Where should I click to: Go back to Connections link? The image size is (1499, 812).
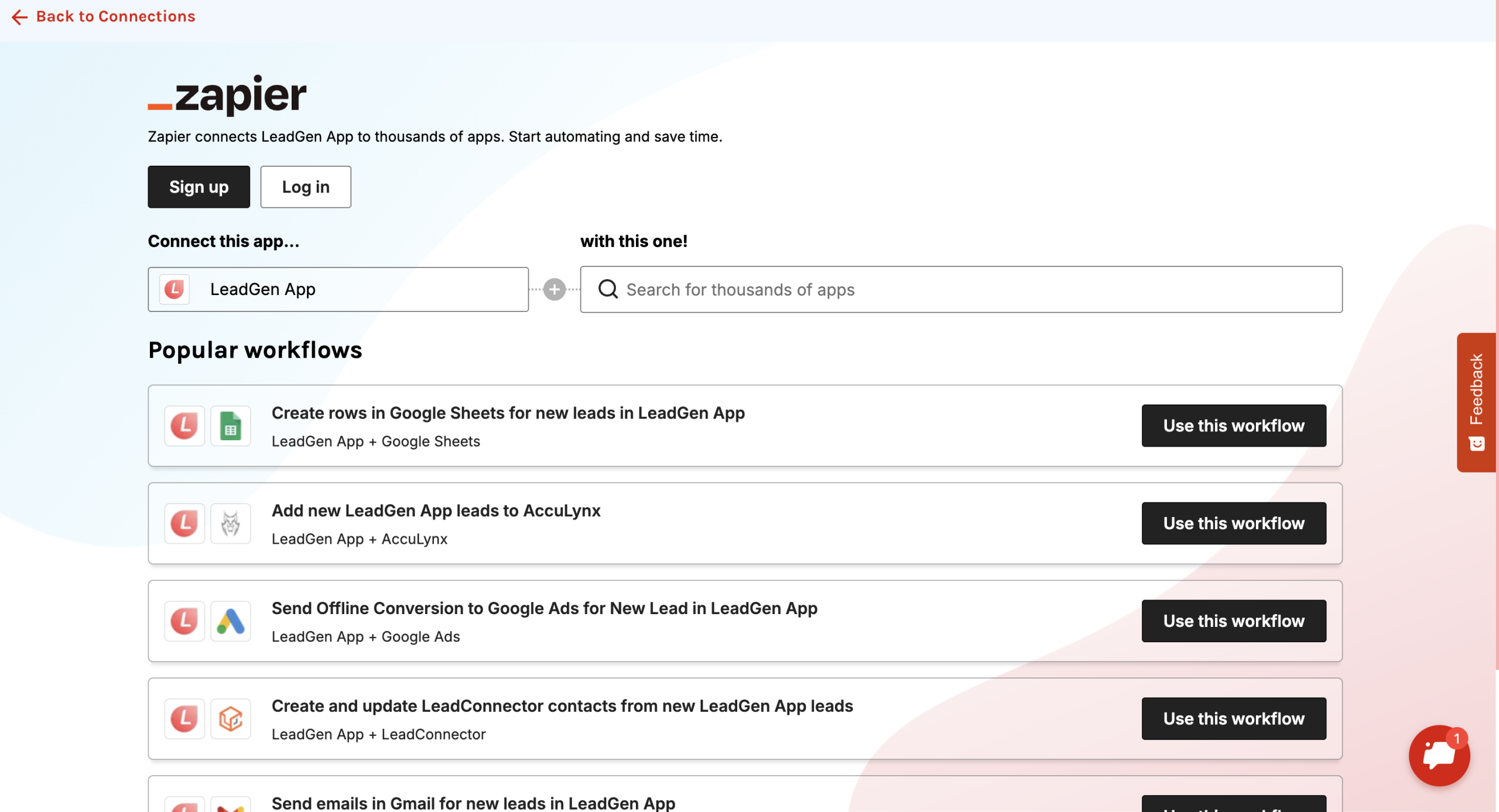coord(115,16)
